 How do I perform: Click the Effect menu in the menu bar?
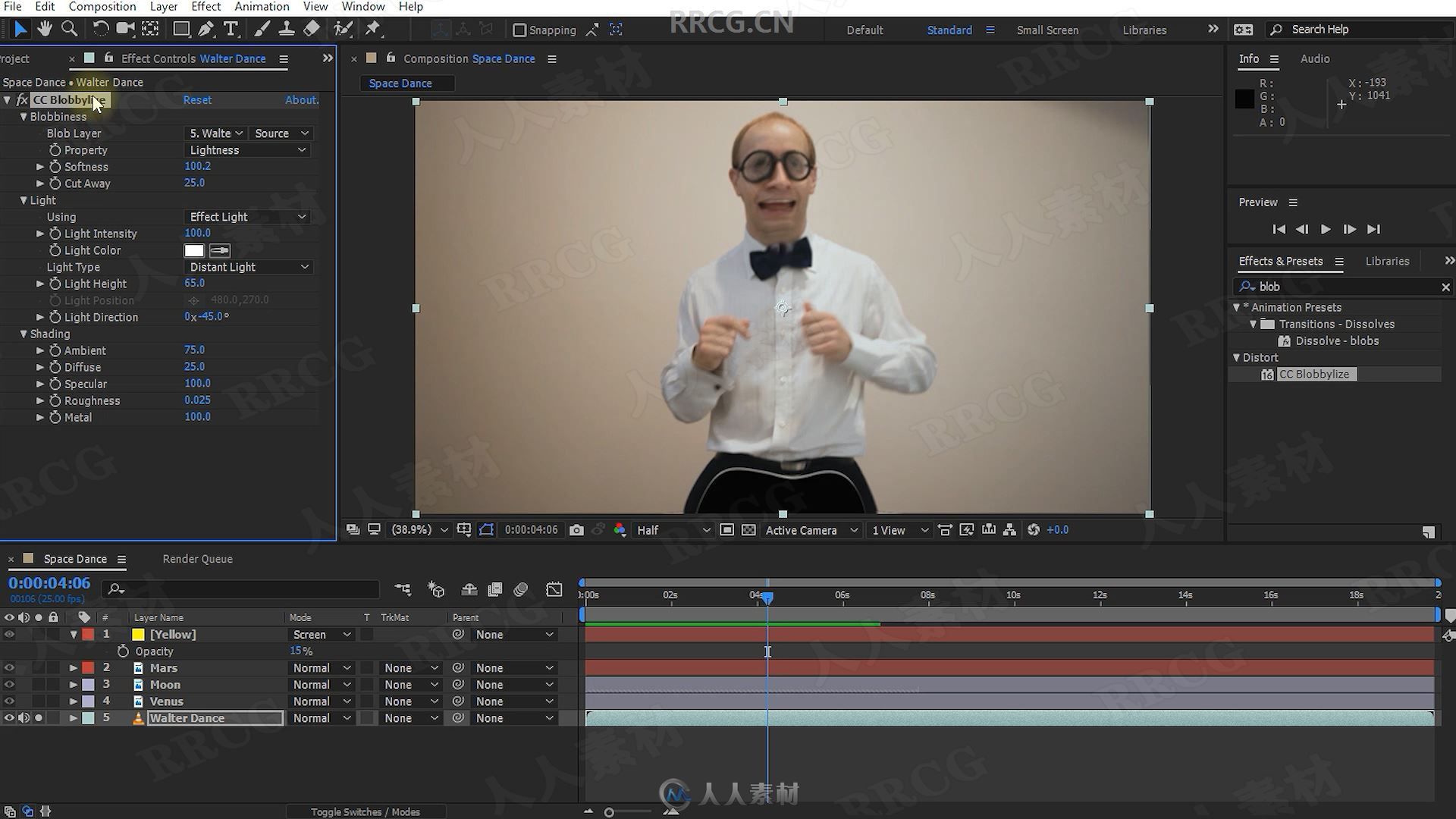(x=205, y=7)
